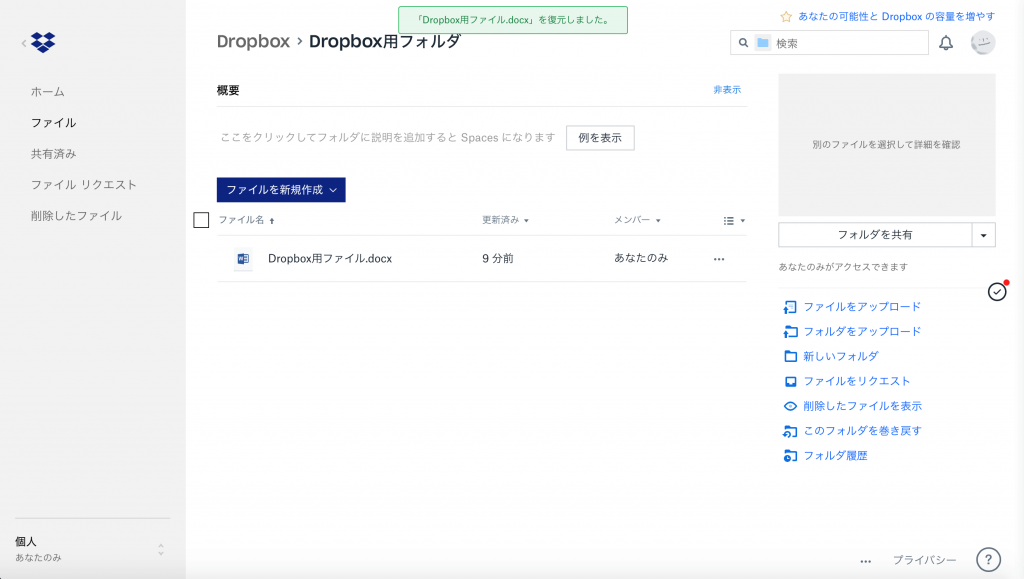Open ファイル リクエスト in the sidebar
The height and width of the screenshot is (579, 1024).
pyautogui.click(x=84, y=185)
